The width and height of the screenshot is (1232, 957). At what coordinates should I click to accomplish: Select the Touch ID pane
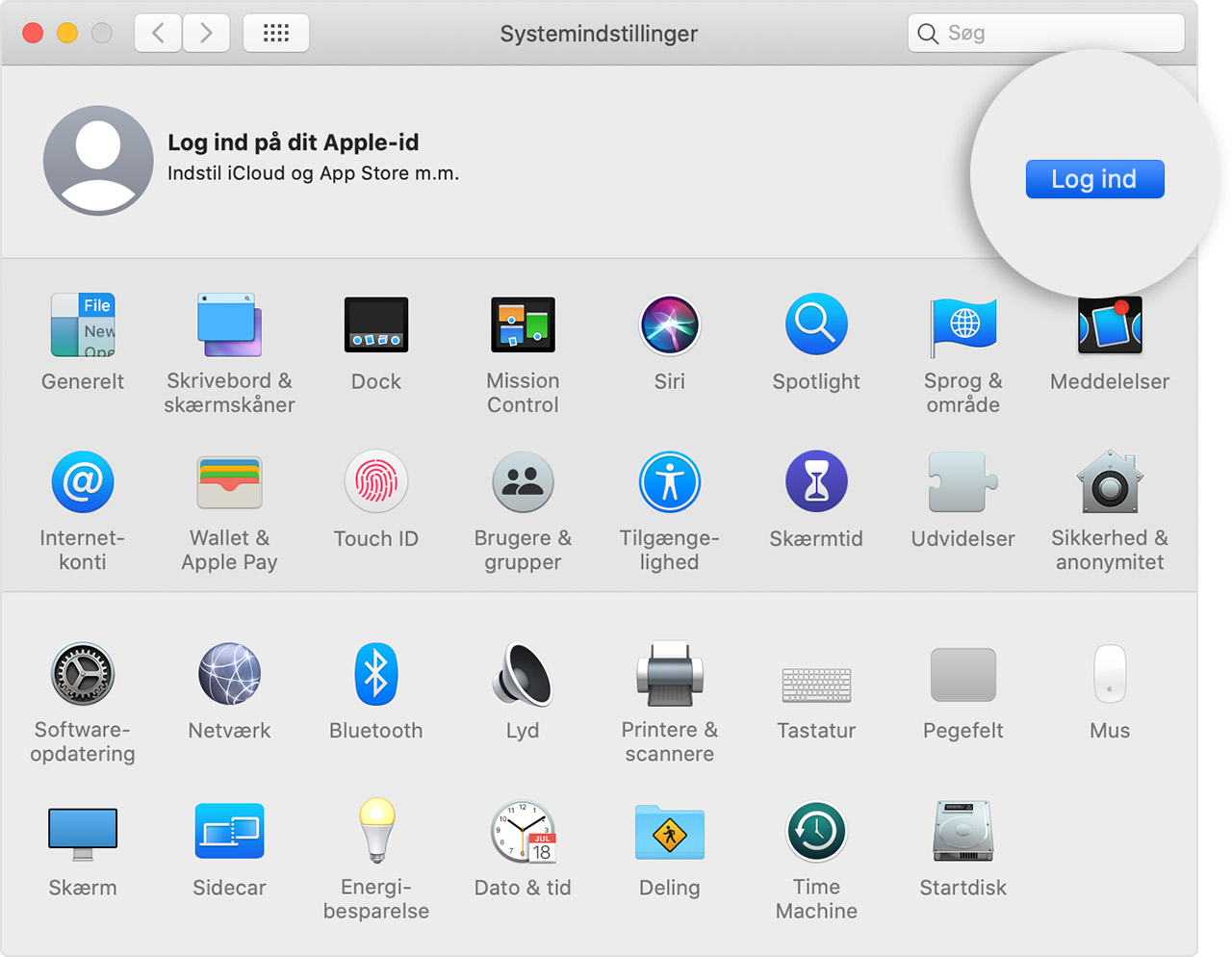(376, 481)
